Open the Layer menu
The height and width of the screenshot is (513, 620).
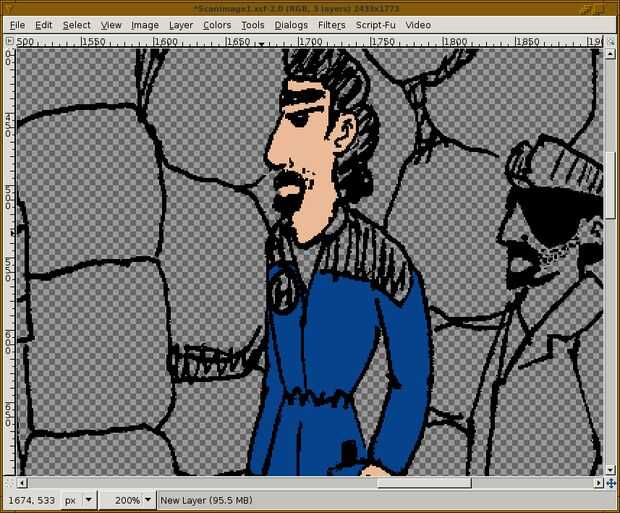click(x=181, y=25)
